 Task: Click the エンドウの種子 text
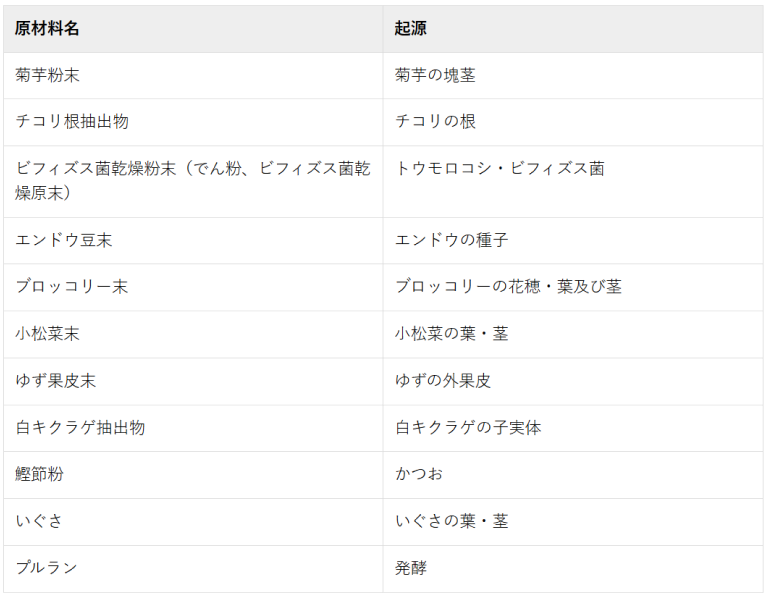(451, 240)
